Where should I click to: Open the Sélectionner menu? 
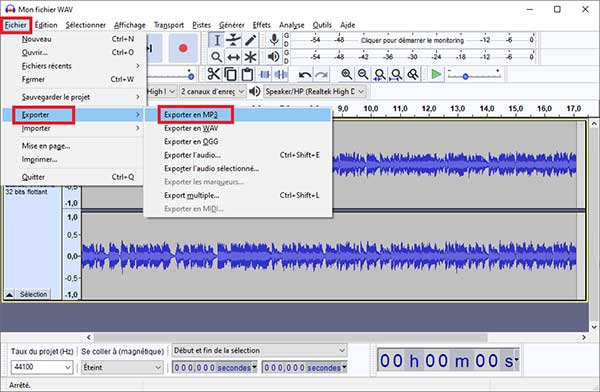(x=86, y=25)
